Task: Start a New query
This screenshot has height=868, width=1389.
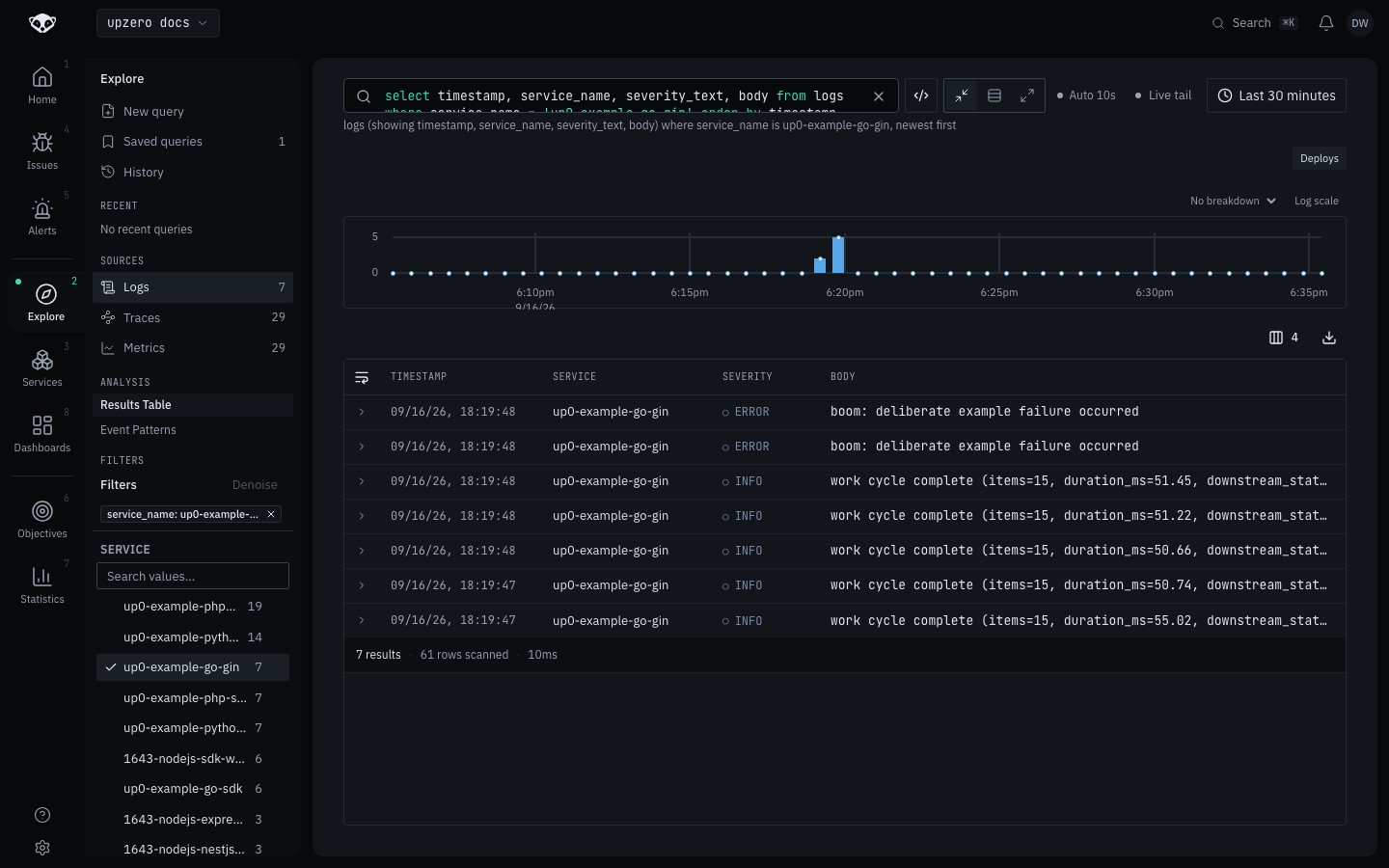Action: point(193,112)
